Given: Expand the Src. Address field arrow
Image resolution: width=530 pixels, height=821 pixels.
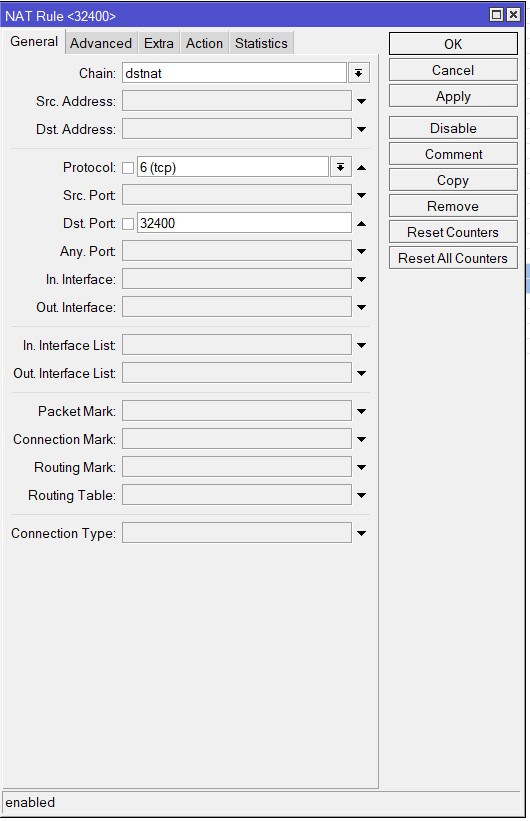Looking at the screenshot, I should click(x=361, y=101).
